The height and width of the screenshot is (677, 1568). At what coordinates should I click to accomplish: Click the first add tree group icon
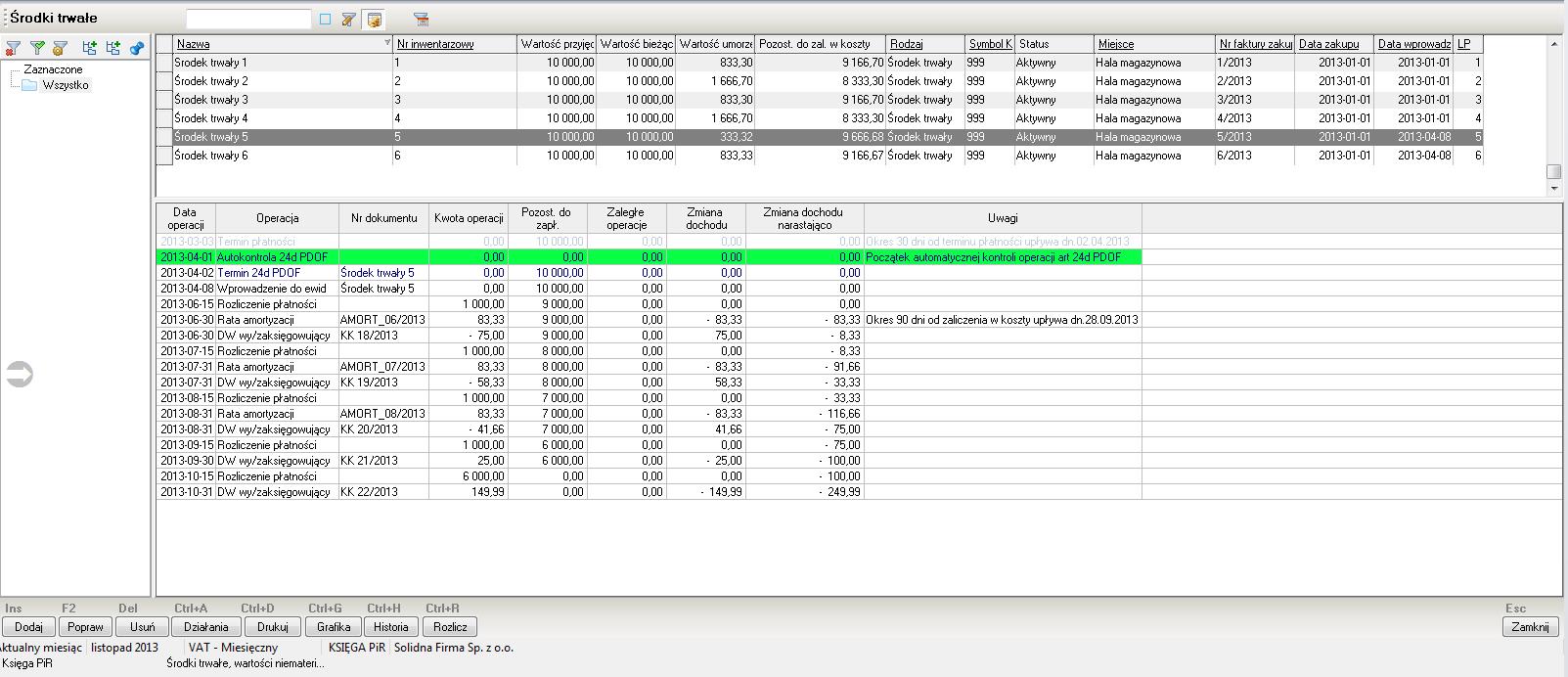point(89,47)
